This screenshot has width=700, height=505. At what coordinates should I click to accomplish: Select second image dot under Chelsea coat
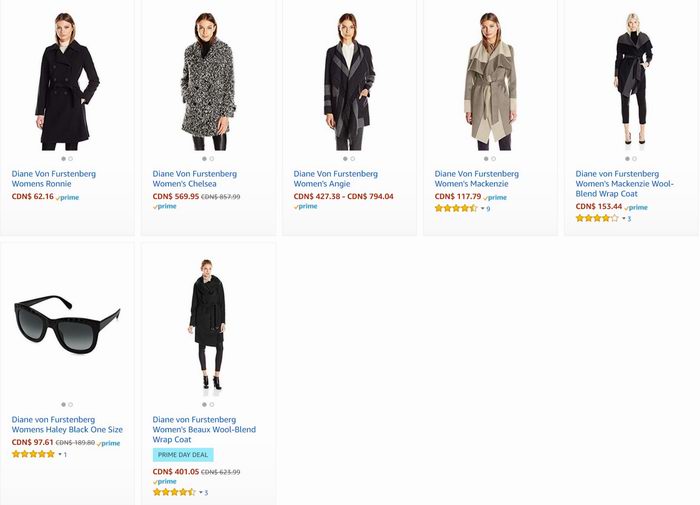[212, 159]
